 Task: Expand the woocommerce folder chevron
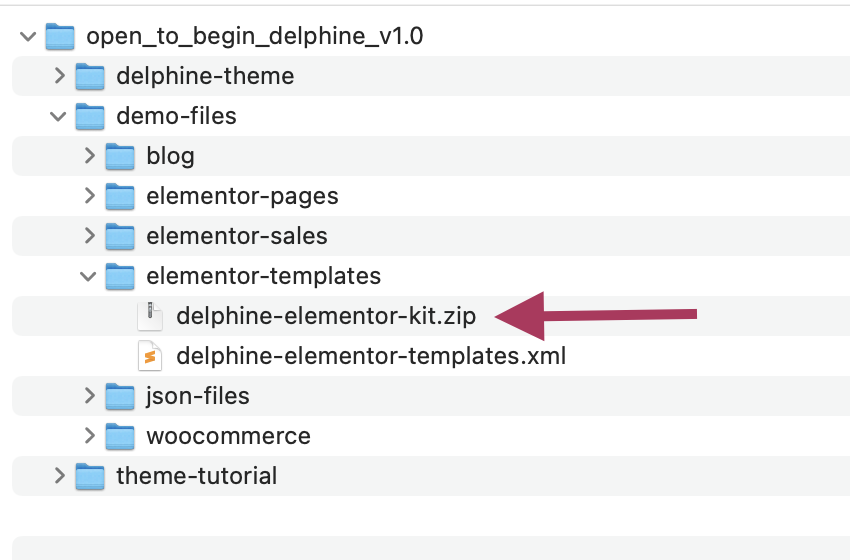coord(89,436)
